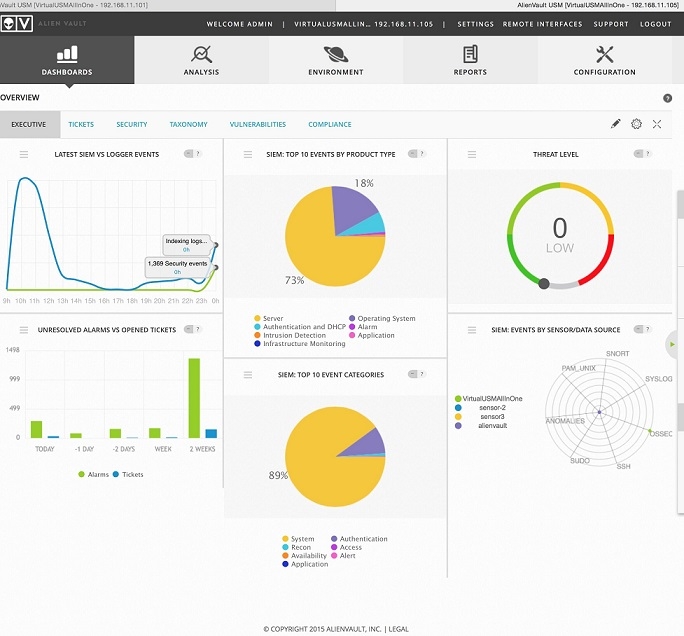The height and width of the screenshot is (636, 684).
Task: Open menu handle of Unresolved Alarms vs Opened Tickets
Action: (24, 330)
